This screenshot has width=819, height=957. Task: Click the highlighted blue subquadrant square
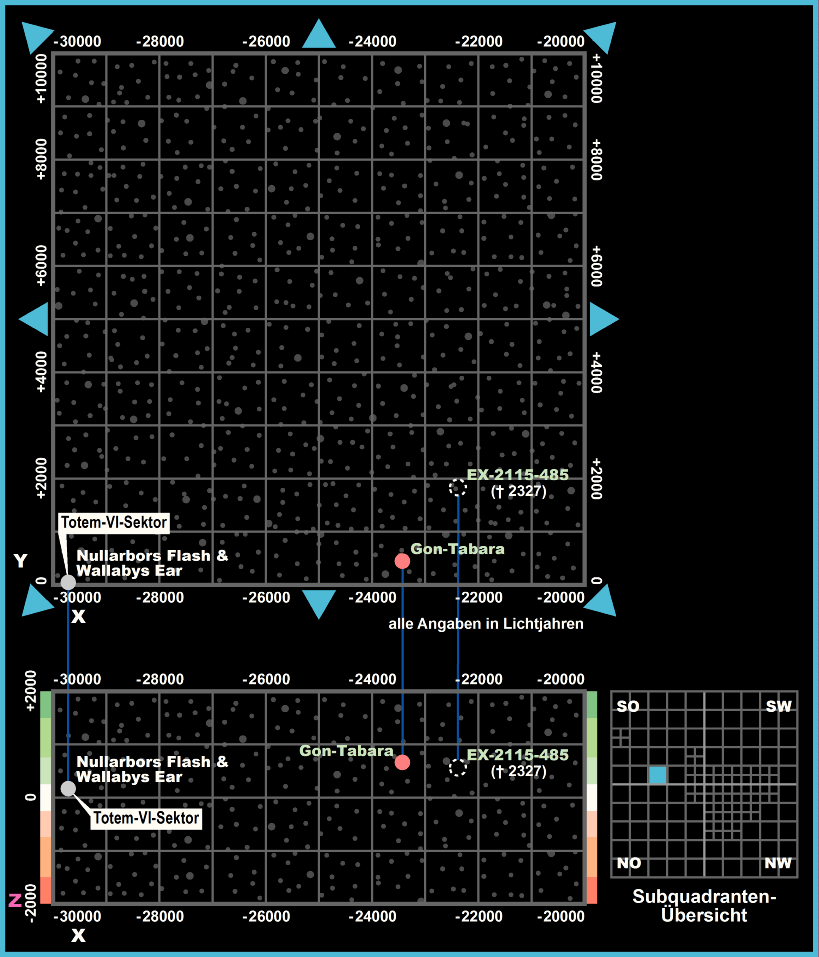point(657,775)
